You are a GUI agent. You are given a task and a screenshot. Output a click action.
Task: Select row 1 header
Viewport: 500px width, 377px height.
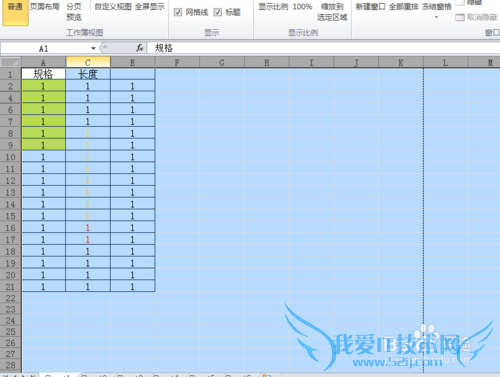pyautogui.click(x=11, y=74)
